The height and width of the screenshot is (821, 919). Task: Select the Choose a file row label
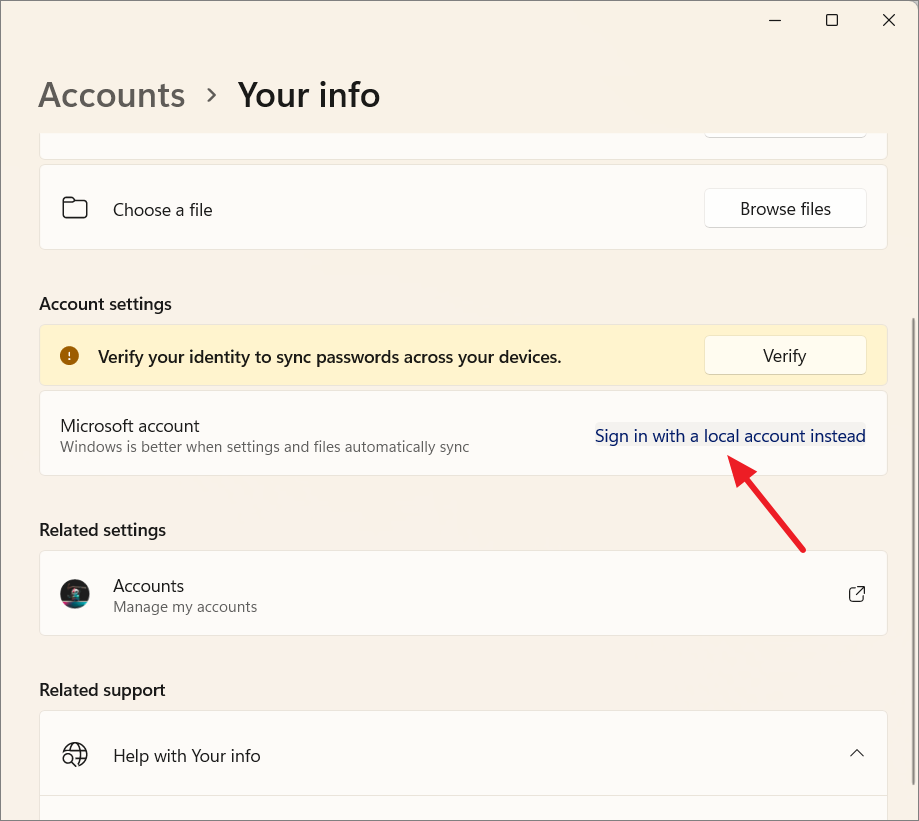click(x=163, y=210)
